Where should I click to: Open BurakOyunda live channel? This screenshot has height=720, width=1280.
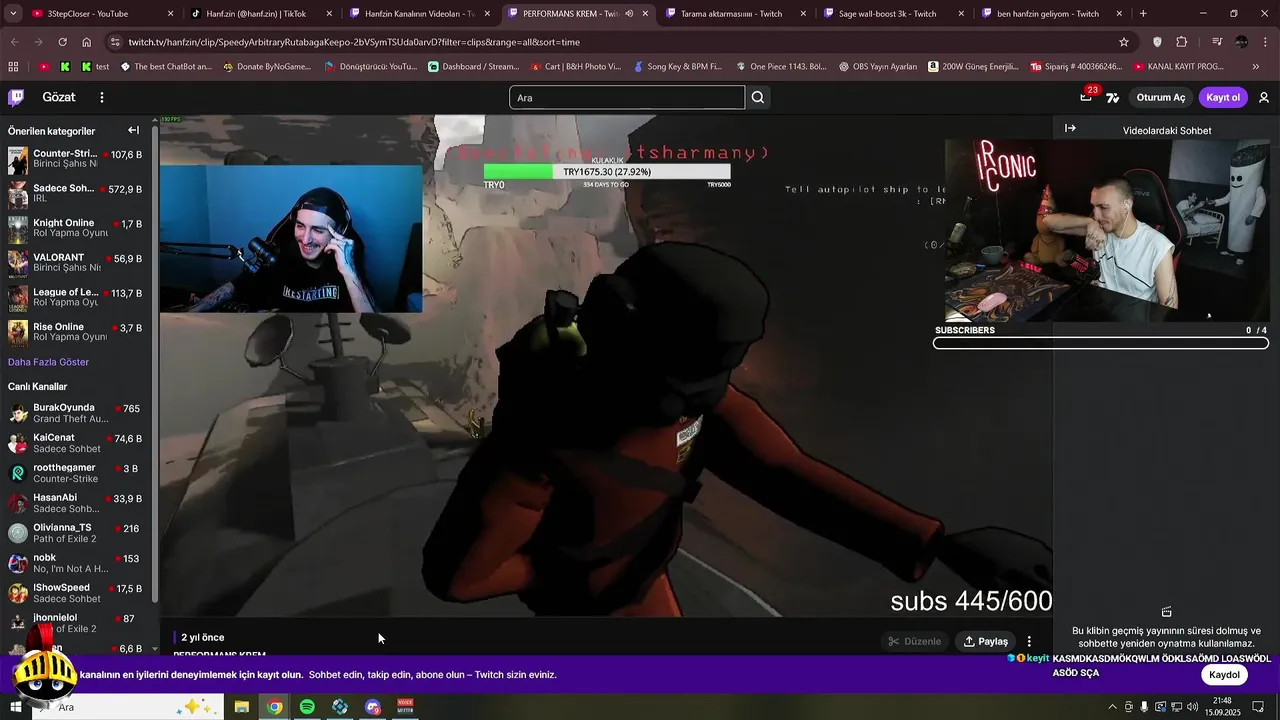76,413
